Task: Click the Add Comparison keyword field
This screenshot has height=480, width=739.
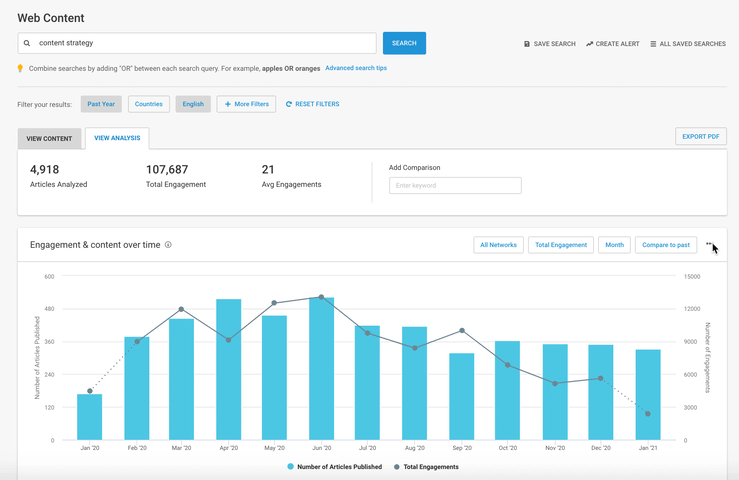Action: pyautogui.click(x=455, y=186)
